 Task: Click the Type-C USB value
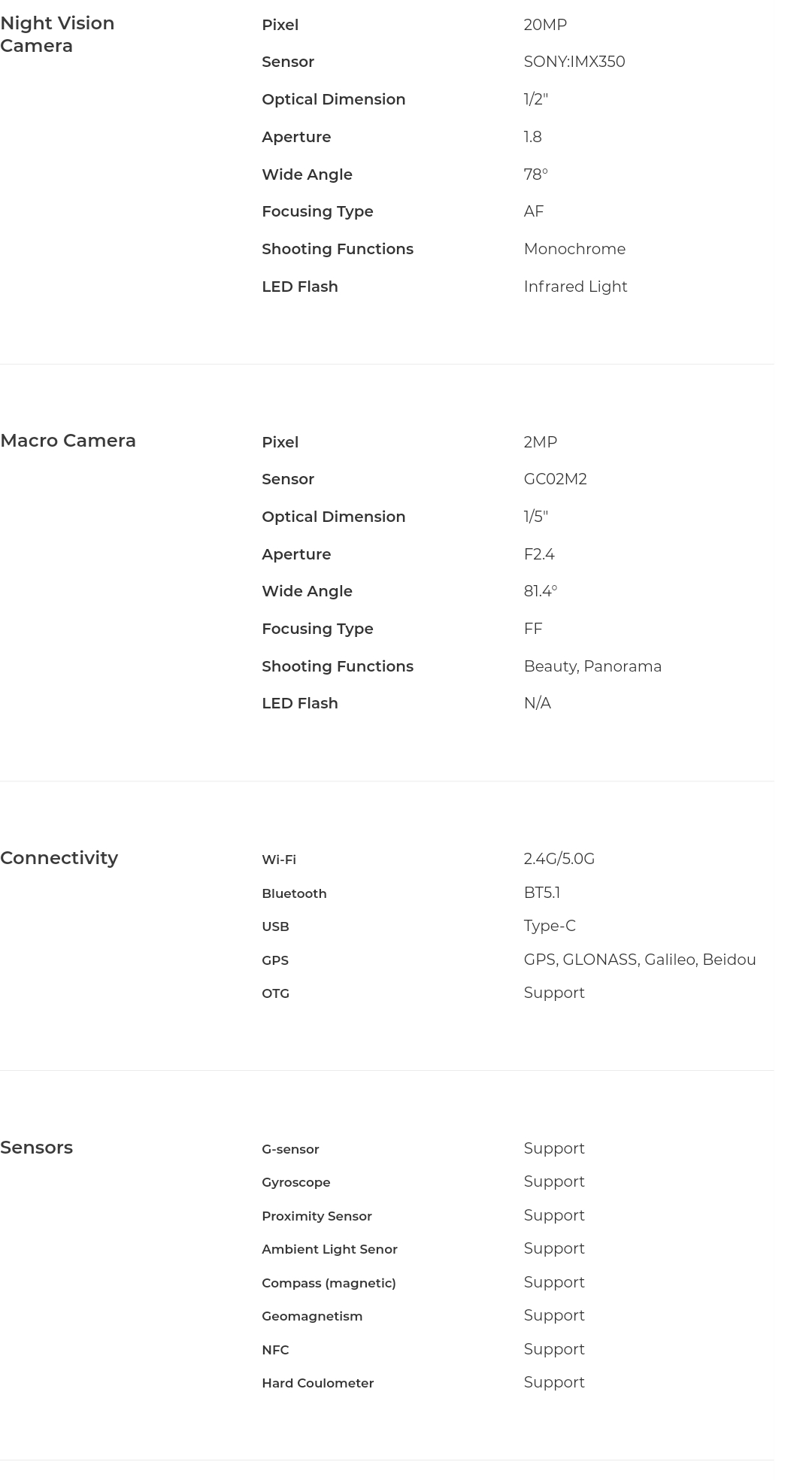tap(550, 926)
